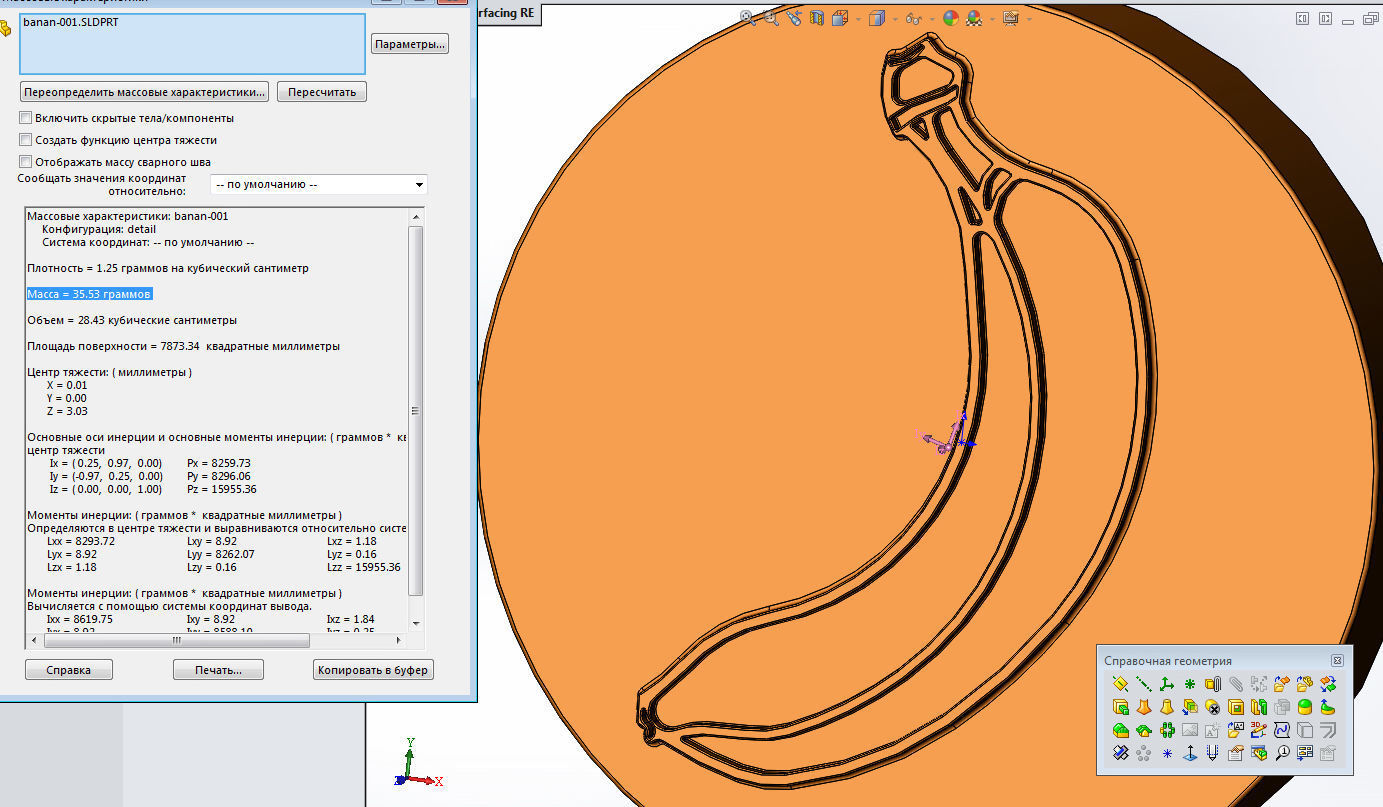Screen dimensions: 1383x807
Task: Click the Параметры... button
Action: tap(409, 44)
